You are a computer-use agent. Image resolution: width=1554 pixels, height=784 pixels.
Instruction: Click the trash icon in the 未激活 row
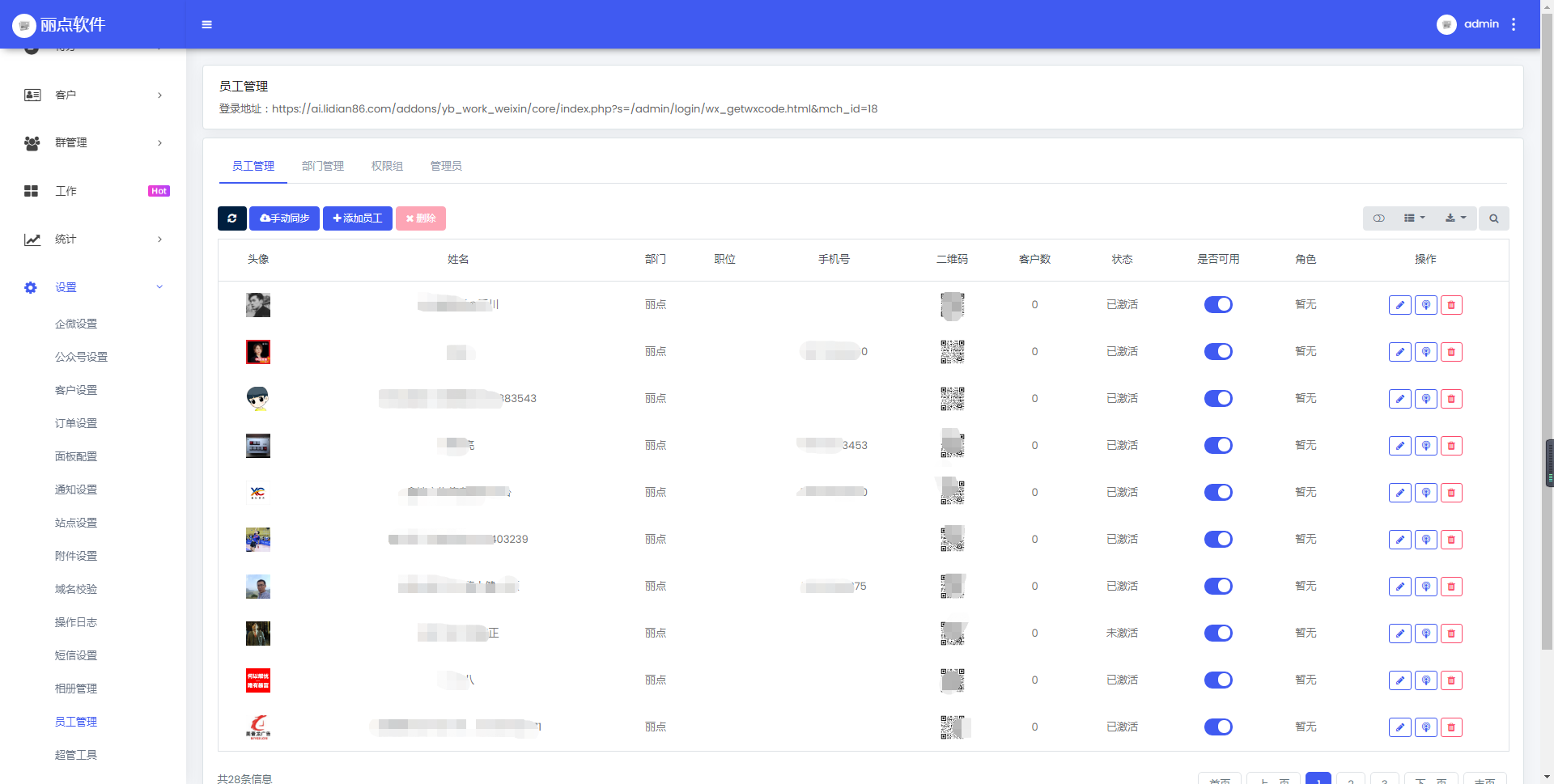1452,634
